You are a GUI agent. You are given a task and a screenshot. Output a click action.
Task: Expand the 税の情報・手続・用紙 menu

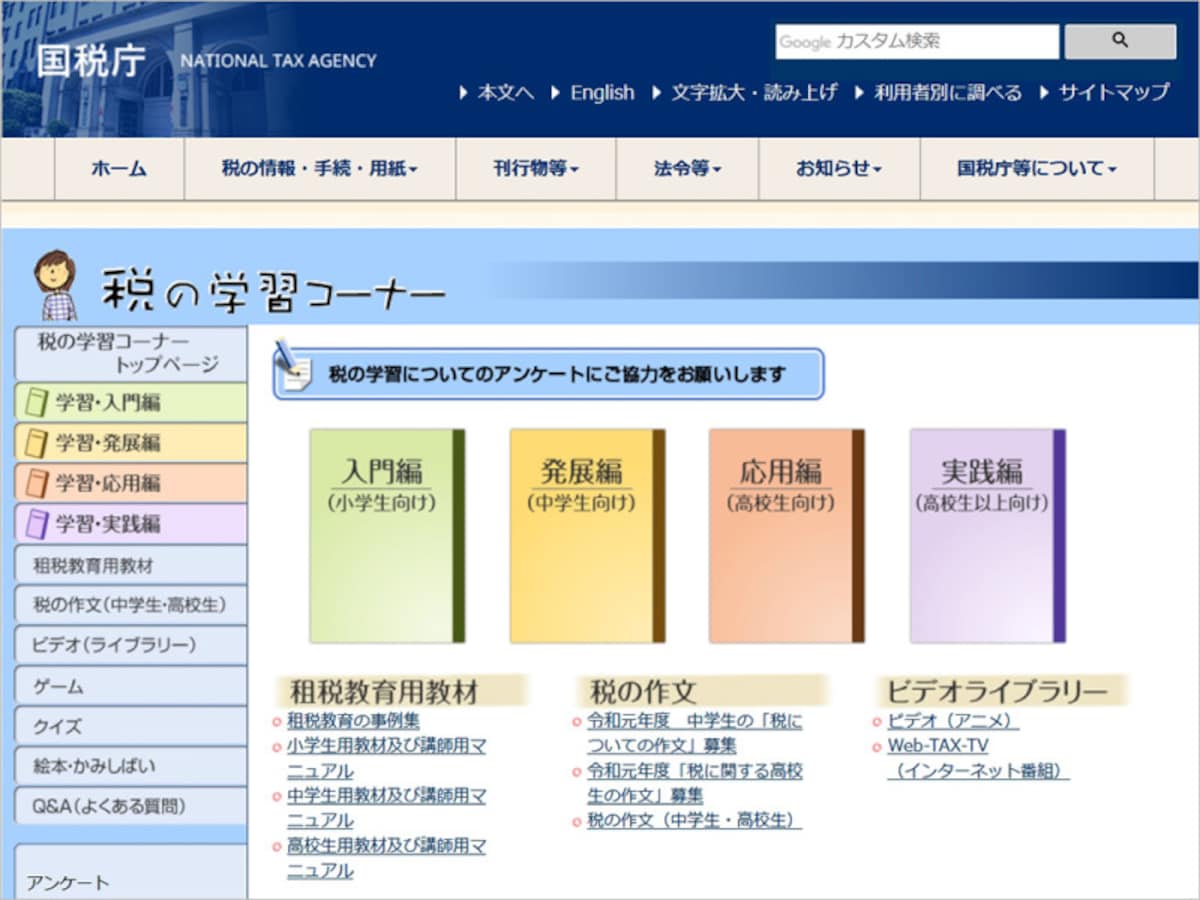click(x=320, y=169)
